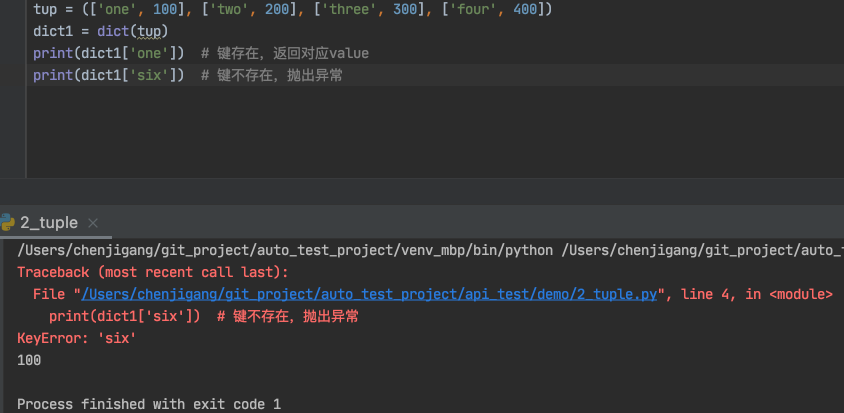Click the editor line printing dict1['six']

(188, 75)
